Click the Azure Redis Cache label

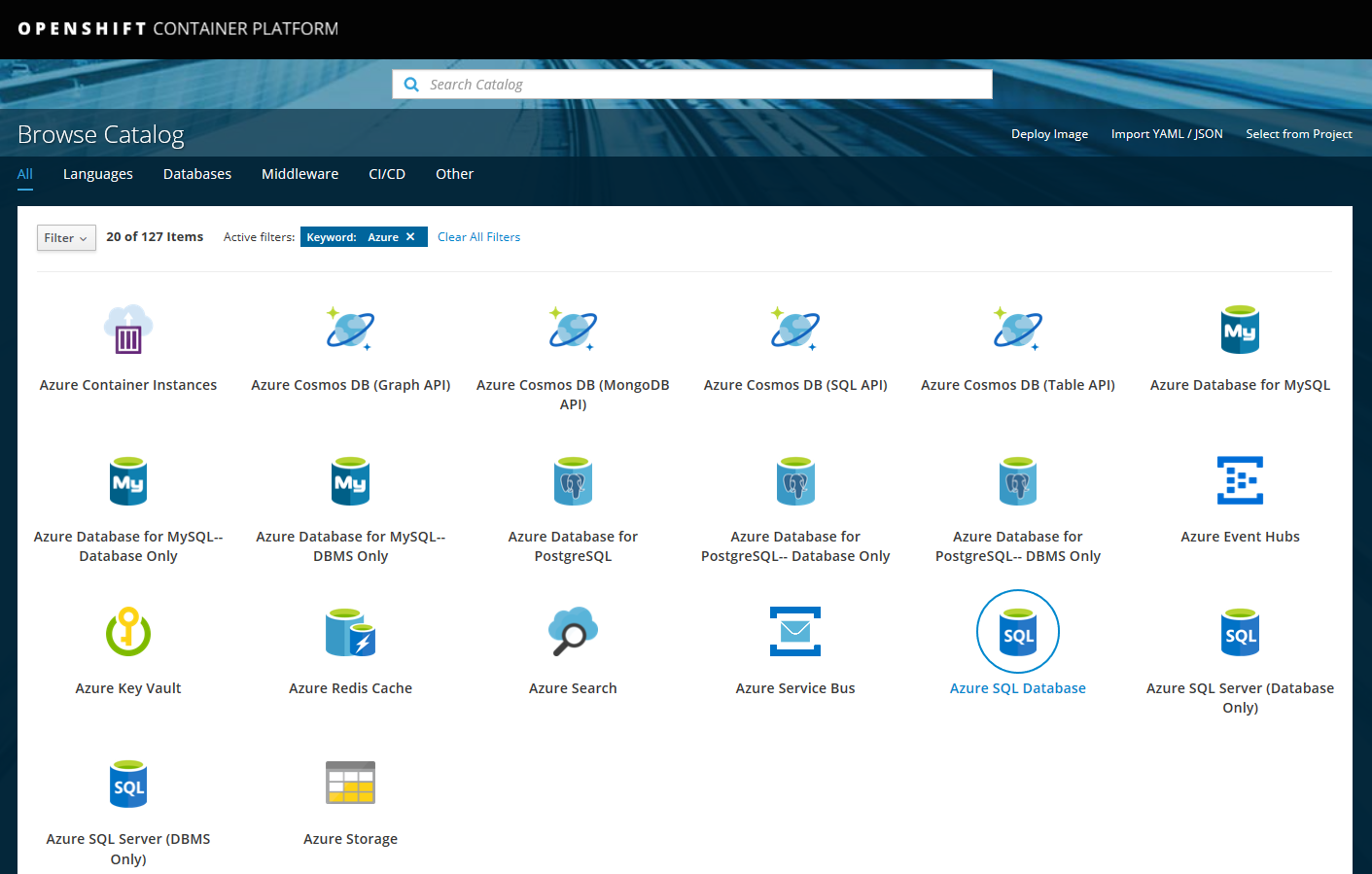pos(351,688)
